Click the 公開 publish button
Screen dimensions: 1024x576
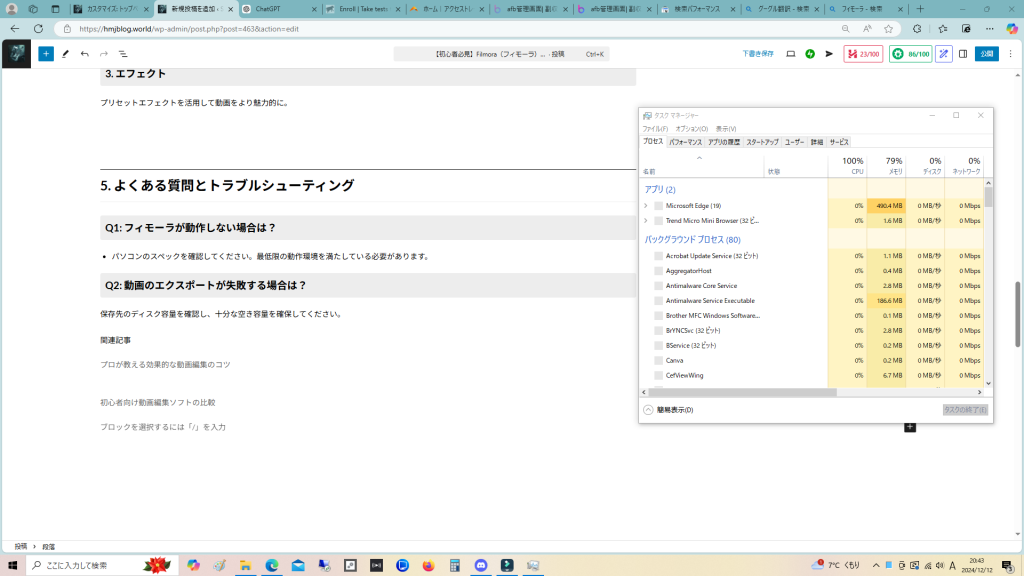988,54
